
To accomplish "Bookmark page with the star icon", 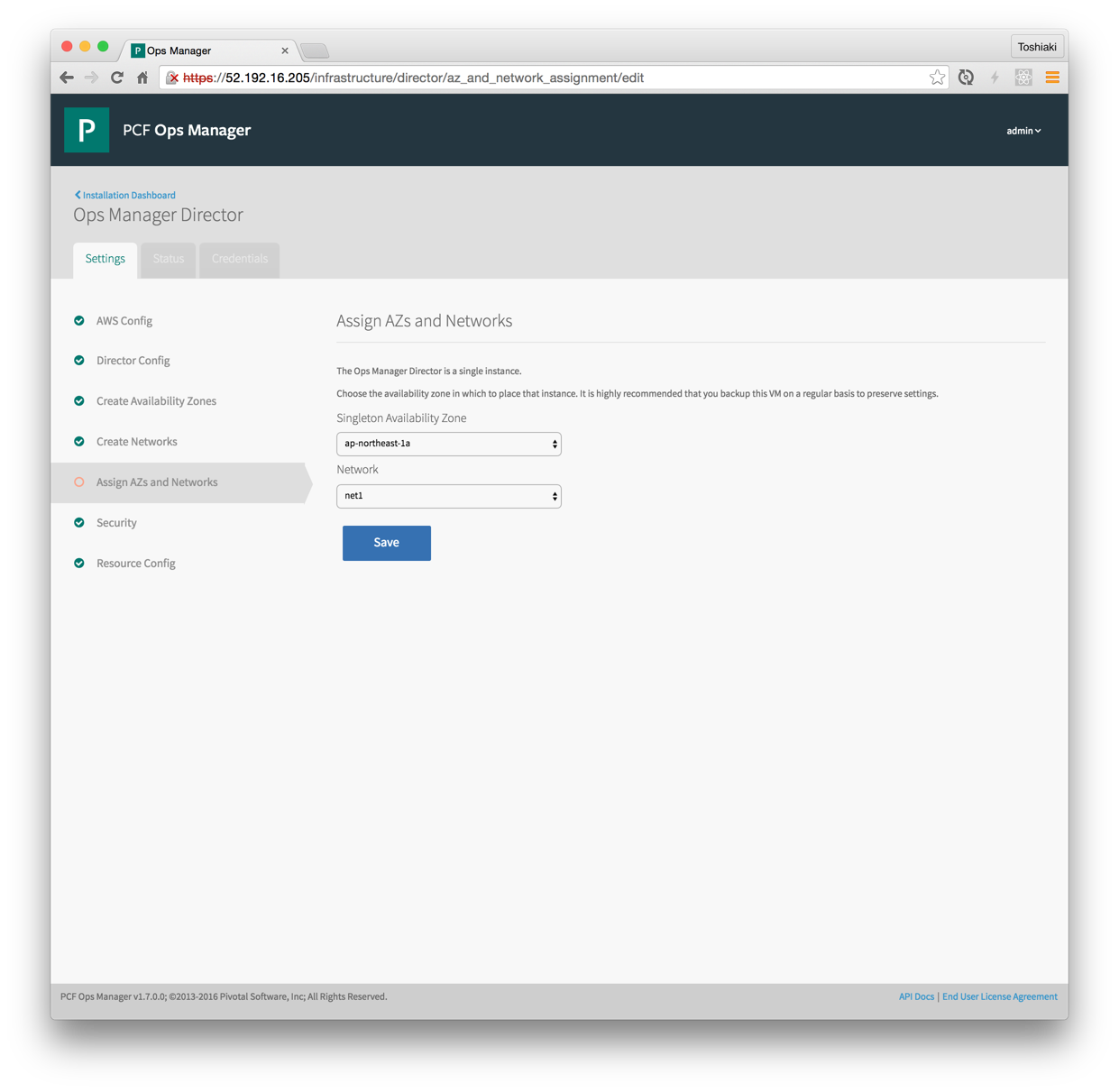I will click(937, 78).
